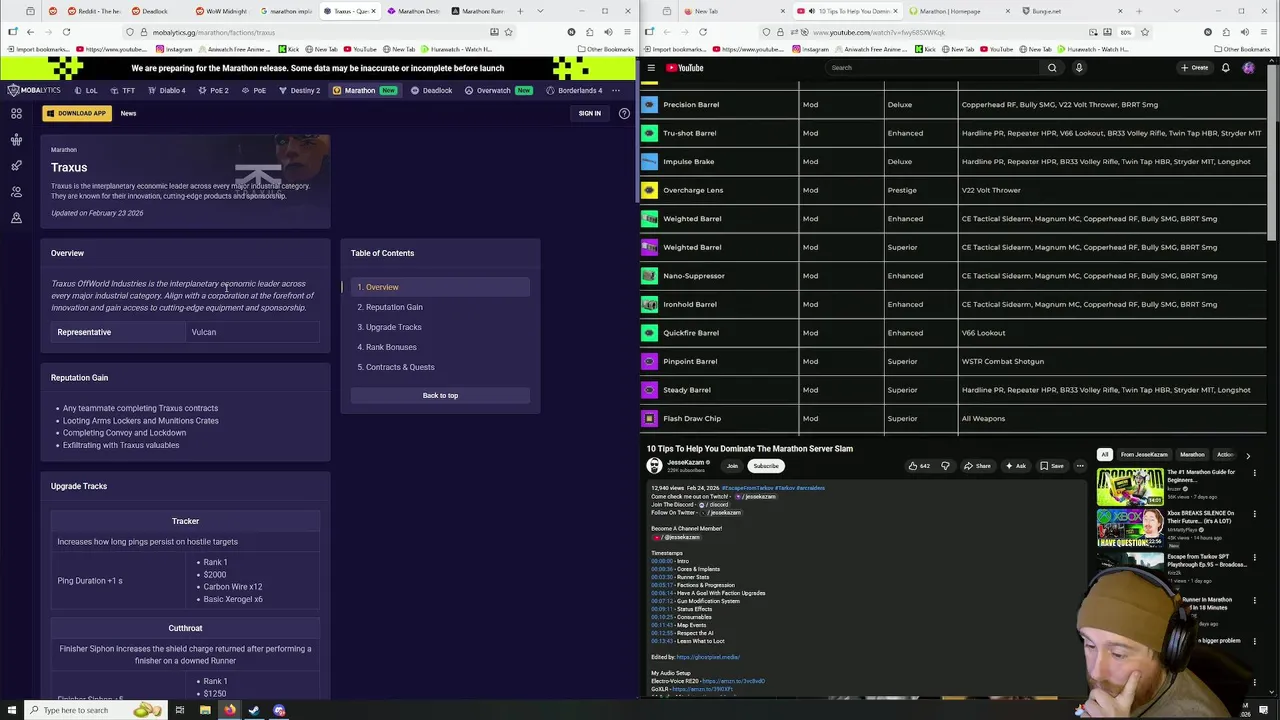The image size is (1280, 720).
Task: Open Overwatch in Mobalytics game nav
Action: [498, 90]
